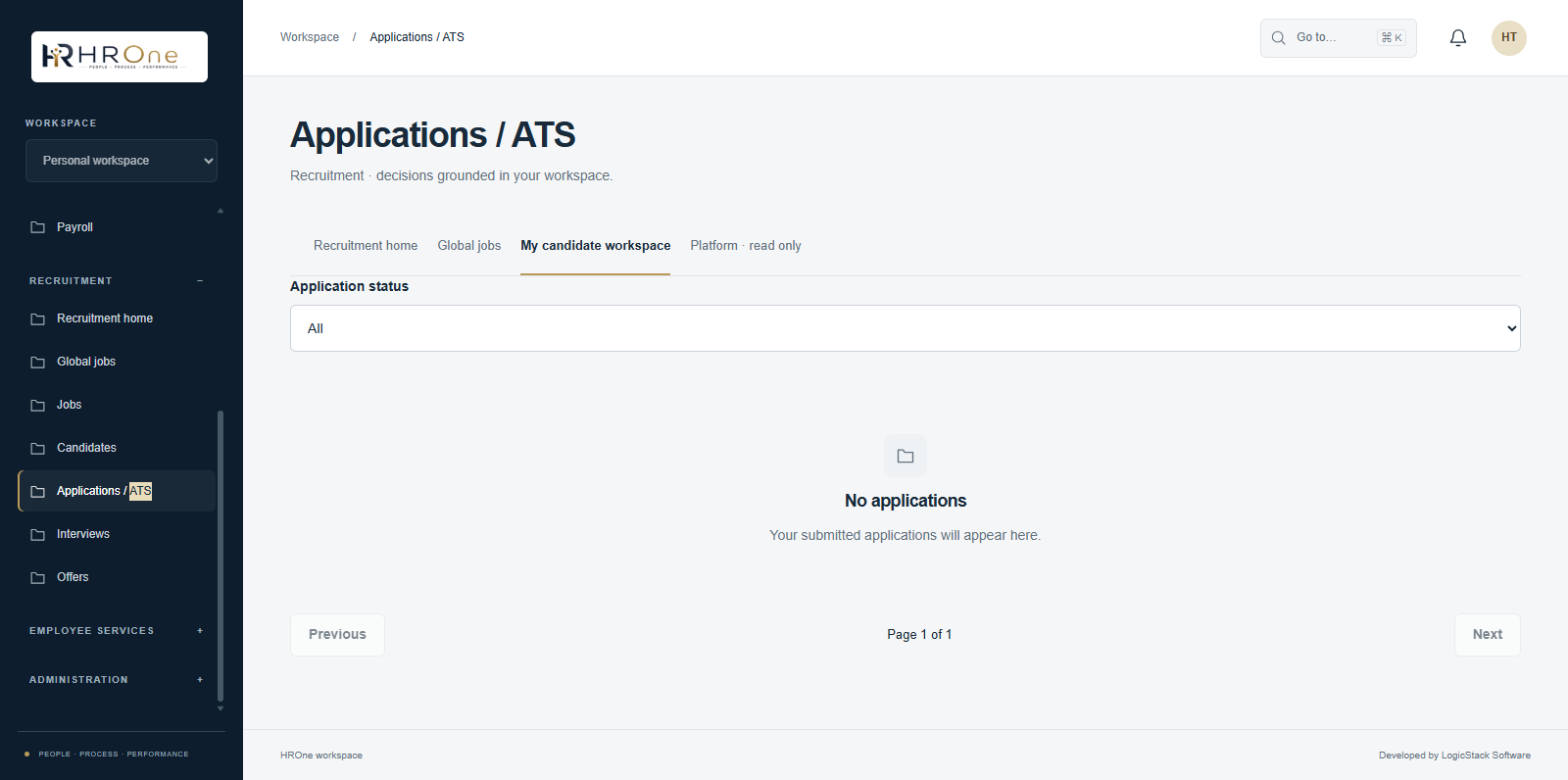
Task: Click the Offers folder icon
Action: tap(38, 577)
